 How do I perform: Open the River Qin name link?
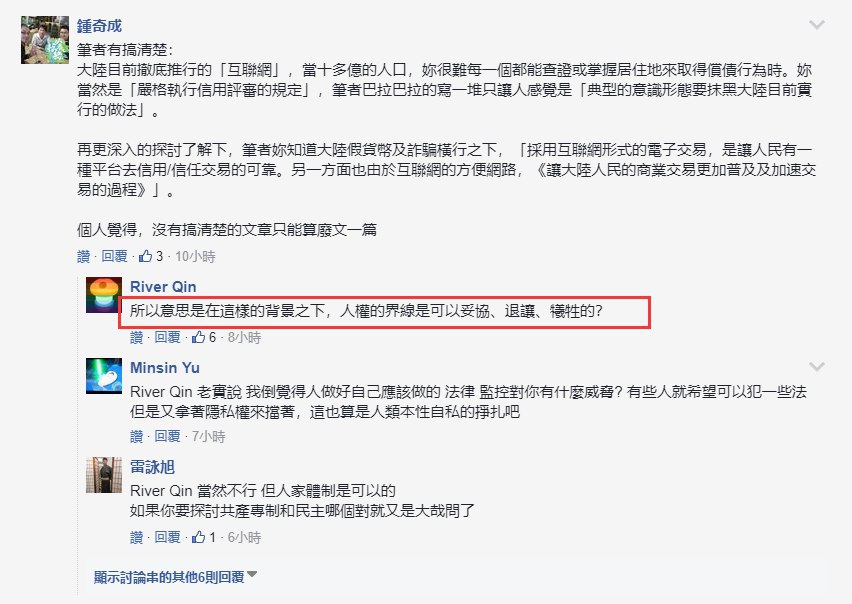(163, 287)
